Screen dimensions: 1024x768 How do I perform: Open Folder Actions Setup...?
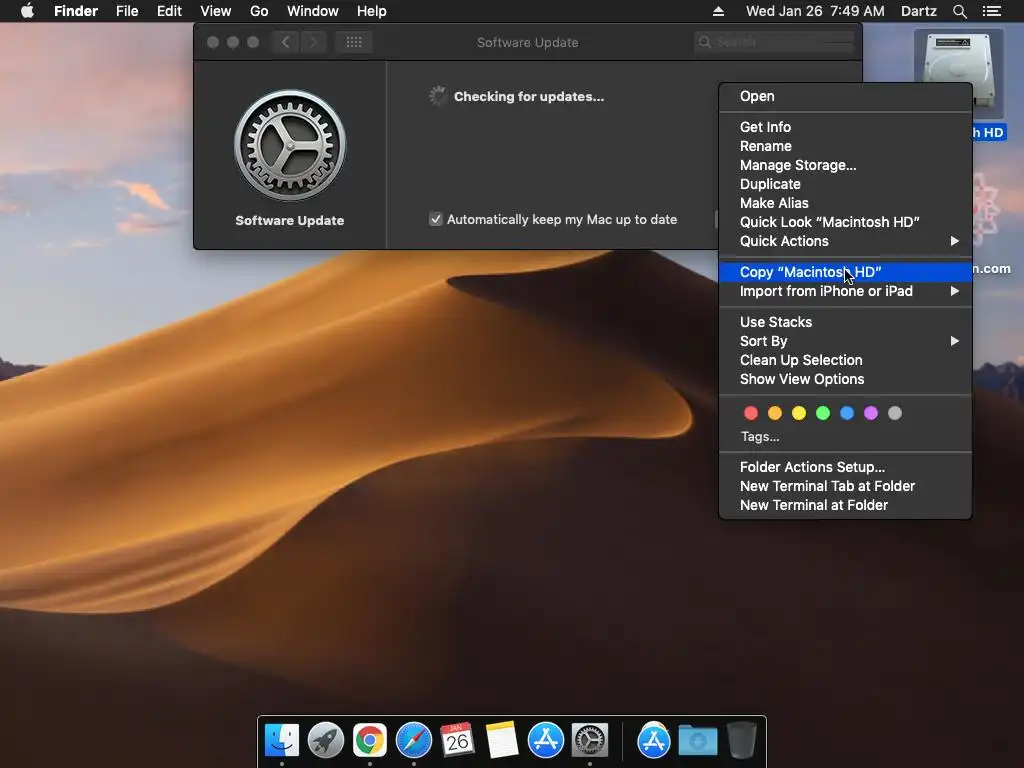click(845, 467)
